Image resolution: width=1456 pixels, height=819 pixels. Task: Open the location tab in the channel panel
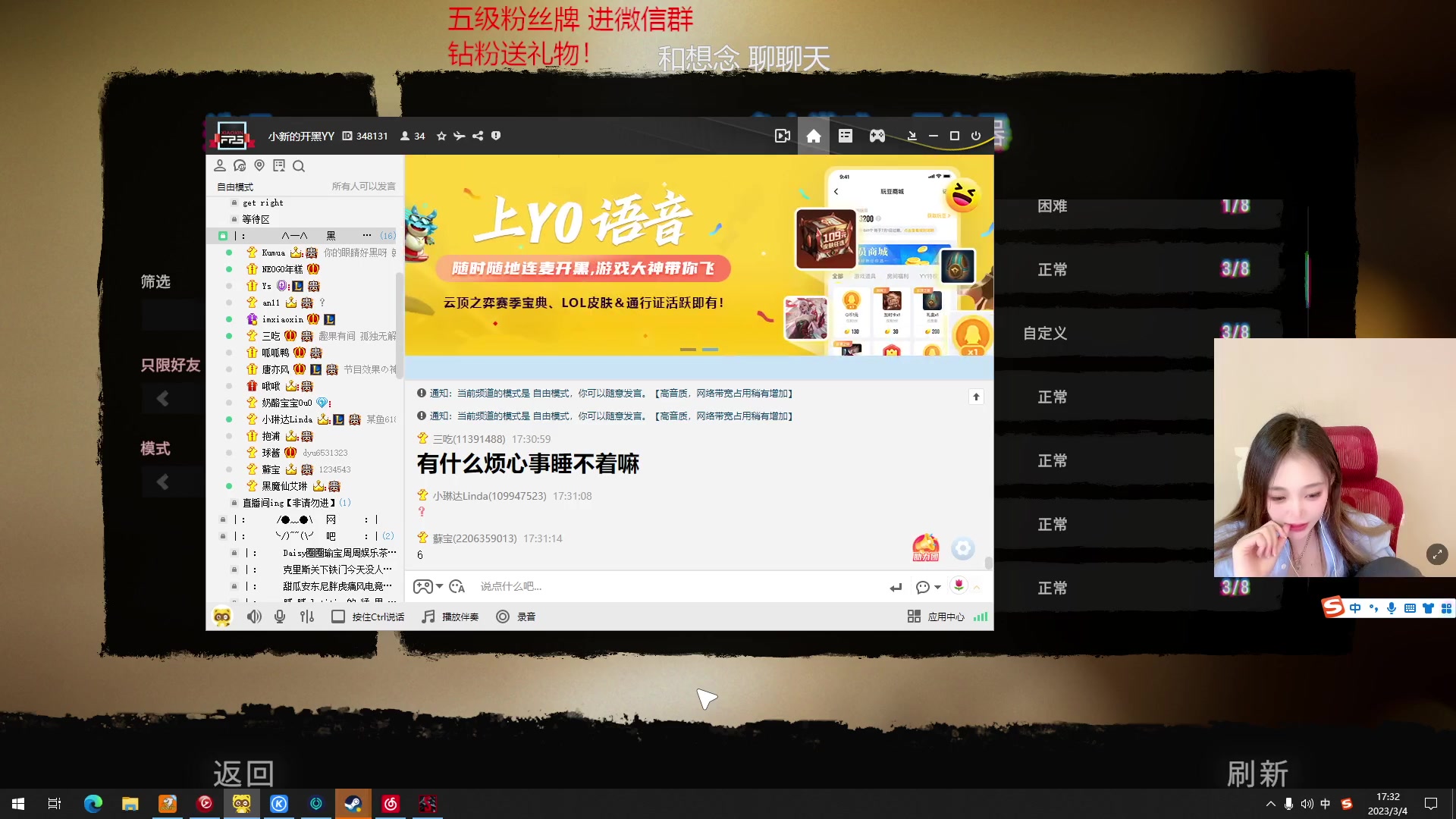pyautogui.click(x=259, y=166)
